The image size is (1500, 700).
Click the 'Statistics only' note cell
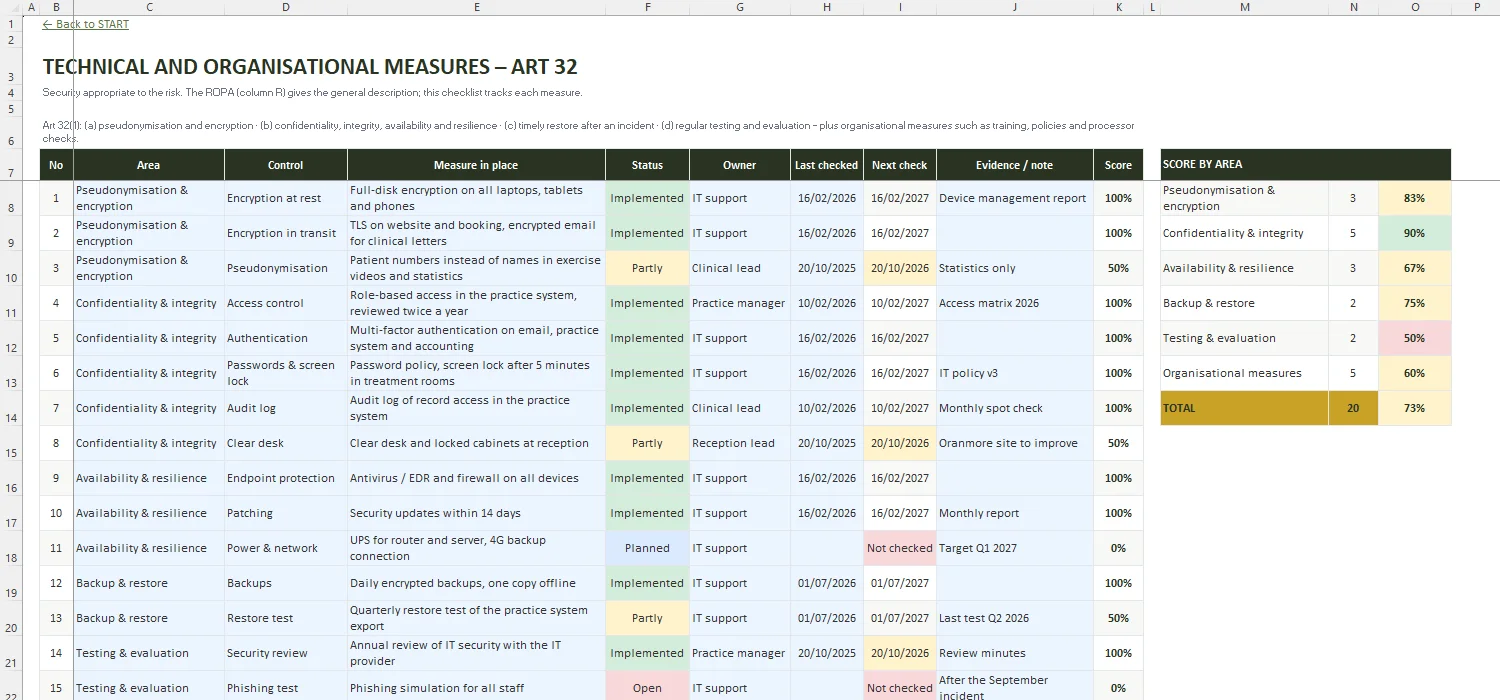[x=1014, y=268]
